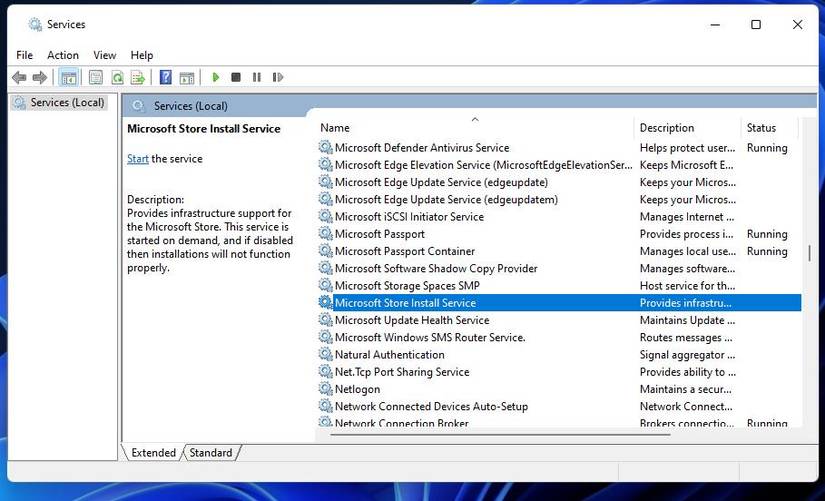Click gear icon beside Microsoft Passport Container
Viewport: 825px width, 501px height.
(x=326, y=251)
